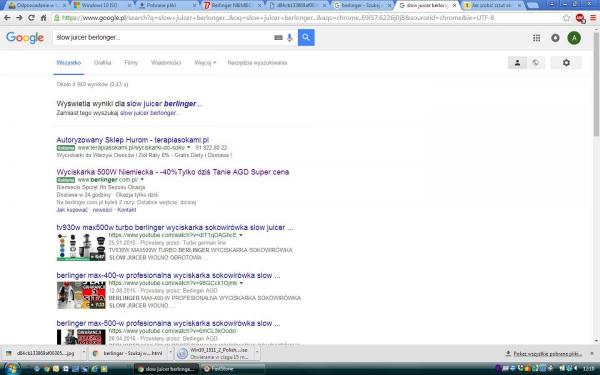Open tv930w max500w turbo berlinger result

[175, 227]
